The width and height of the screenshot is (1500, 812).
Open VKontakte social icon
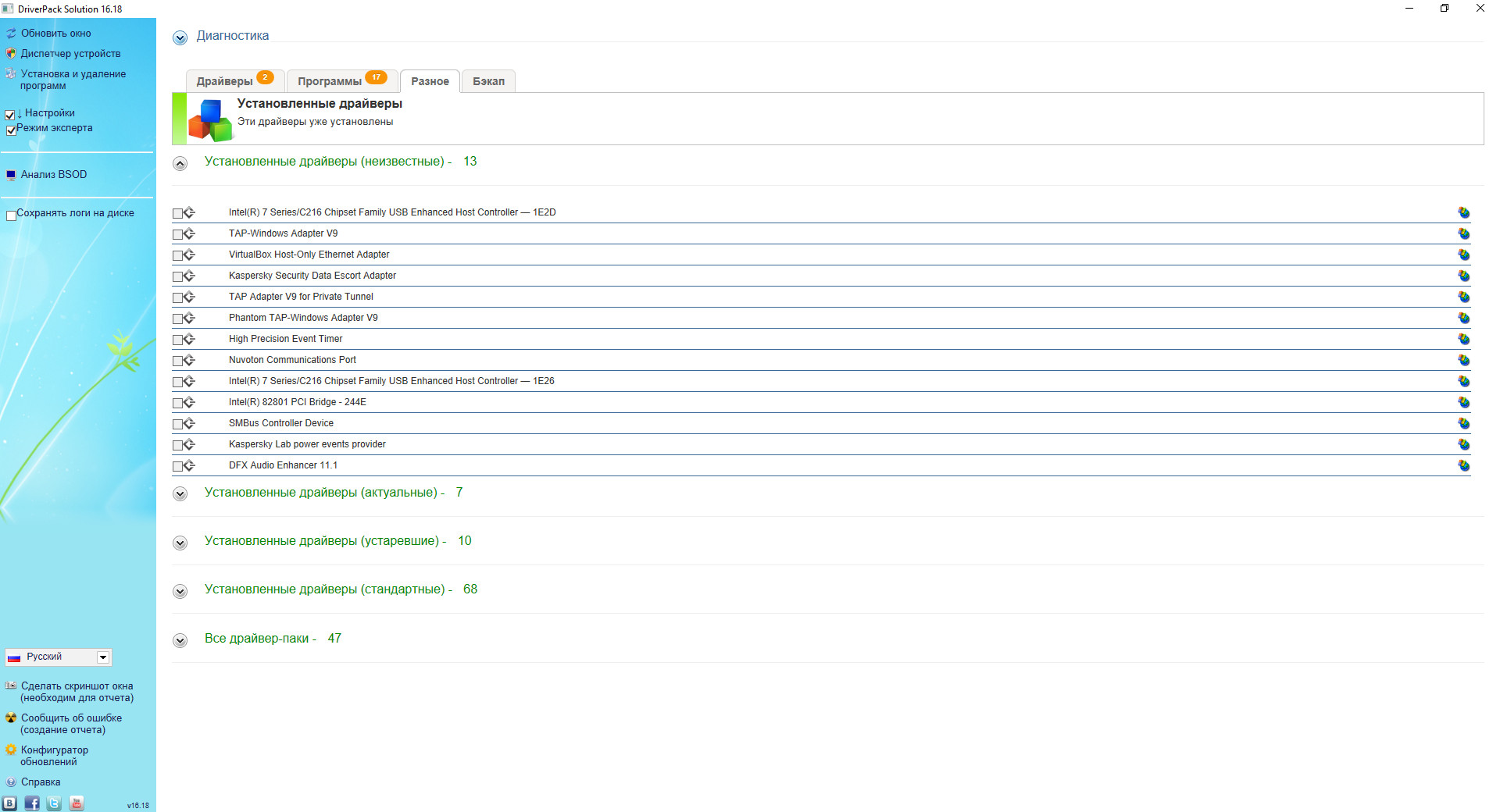pos(9,803)
